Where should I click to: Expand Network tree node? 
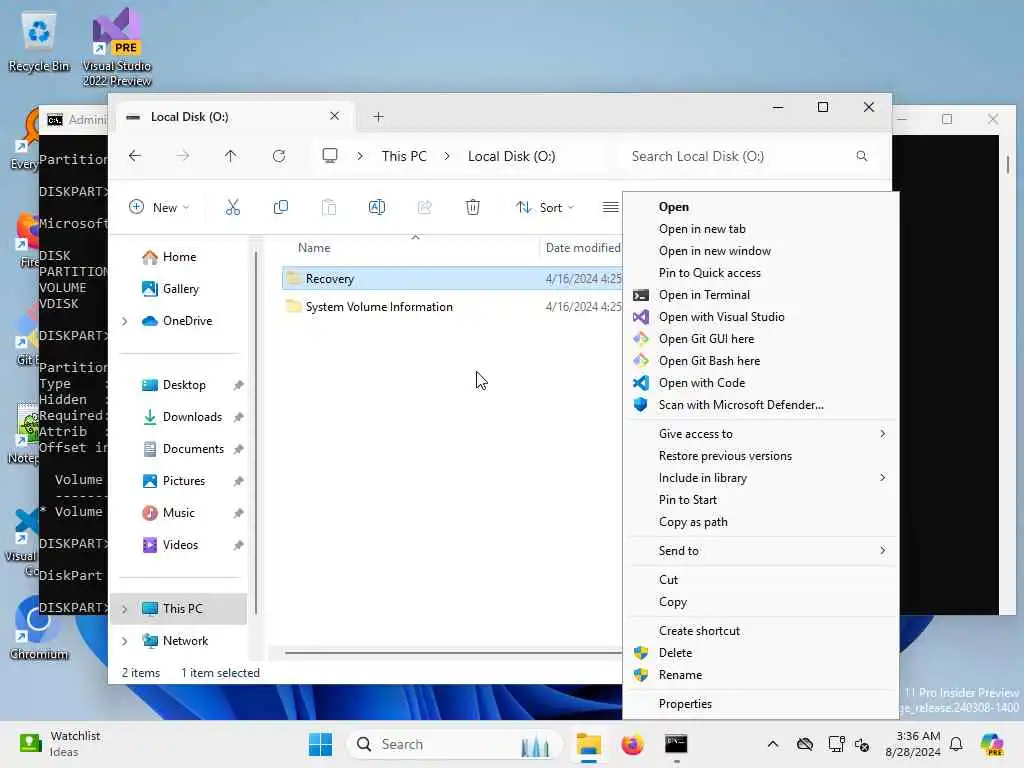click(x=125, y=641)
